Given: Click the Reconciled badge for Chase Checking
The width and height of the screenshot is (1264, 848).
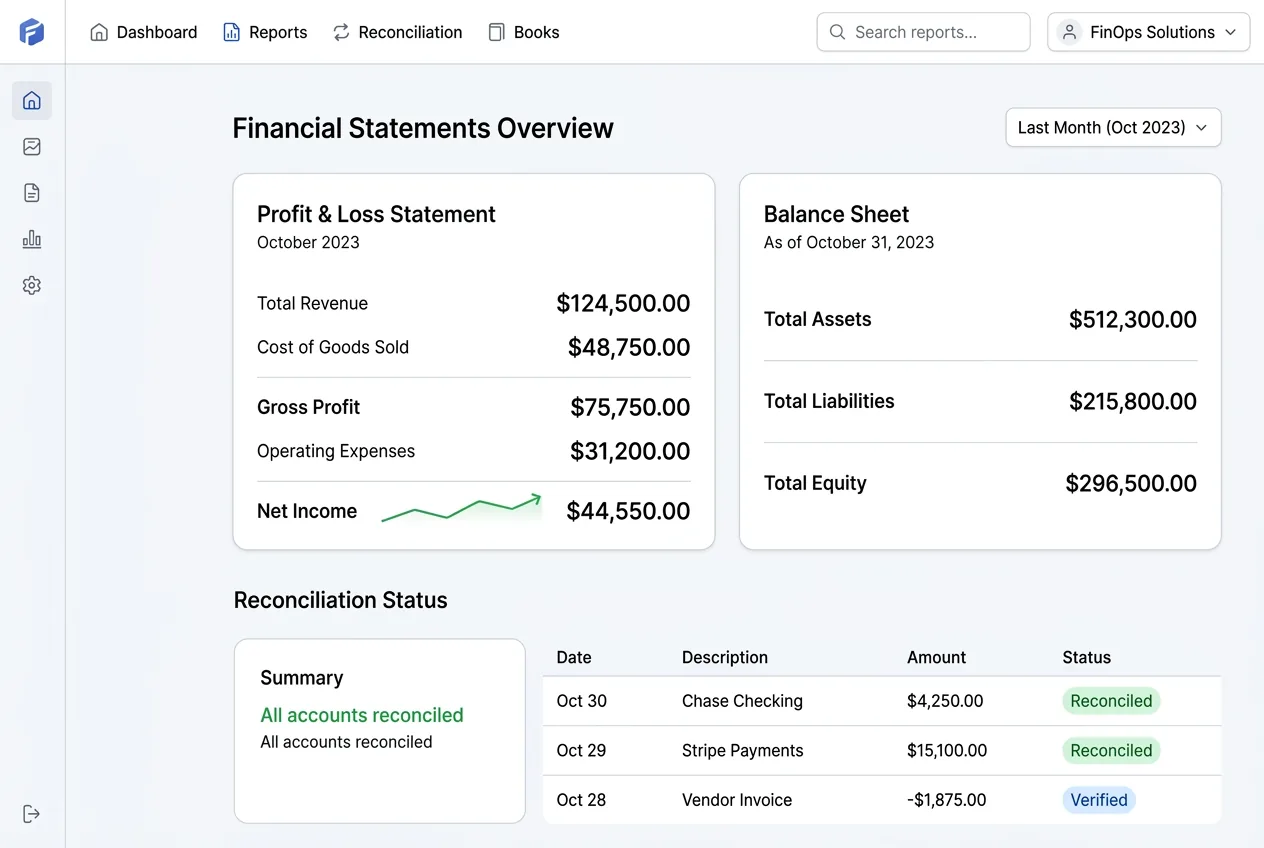Looking at the screenshot, I should click(1111, 701).
